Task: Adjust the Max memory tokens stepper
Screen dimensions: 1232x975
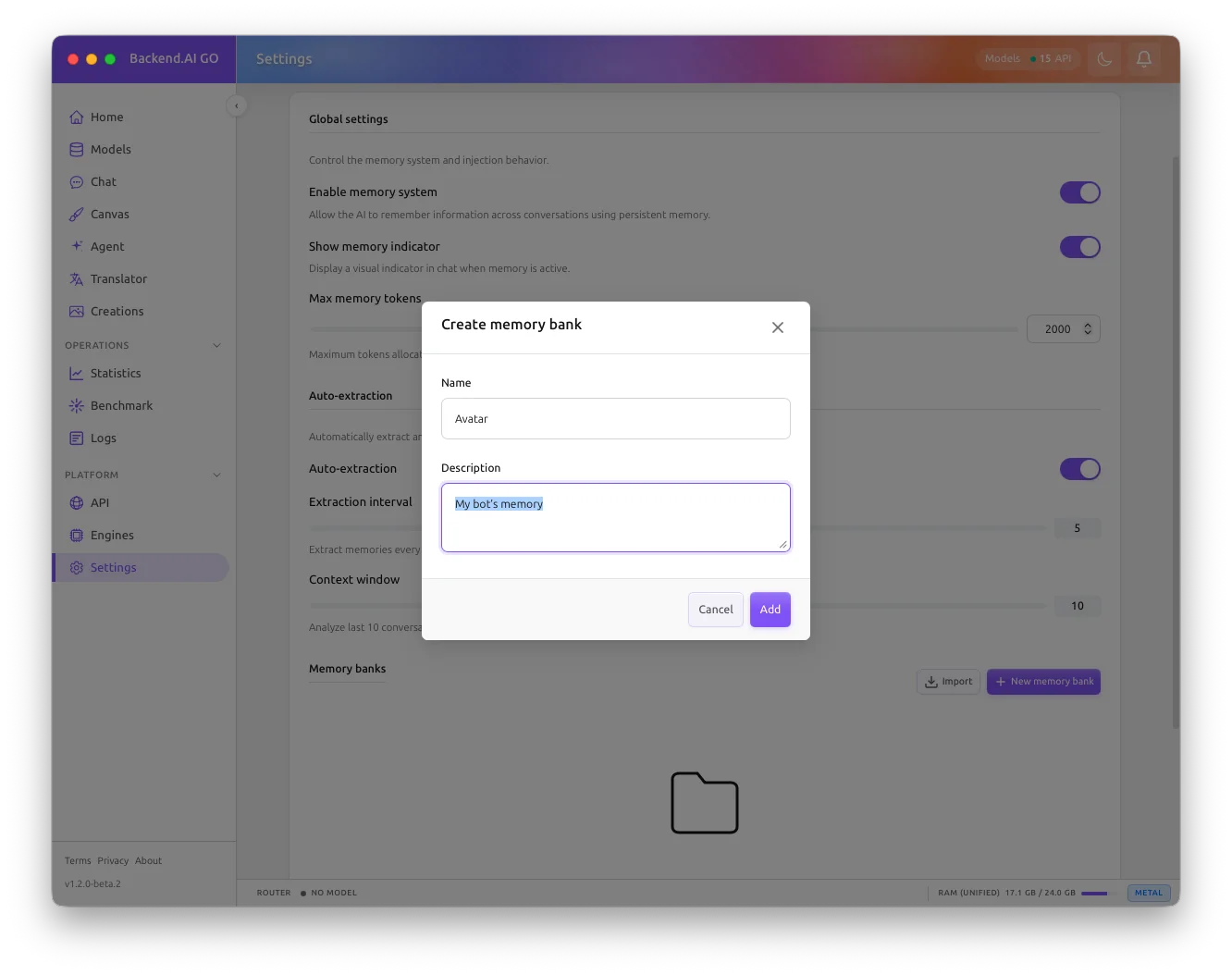Action: click(1088, 329)
